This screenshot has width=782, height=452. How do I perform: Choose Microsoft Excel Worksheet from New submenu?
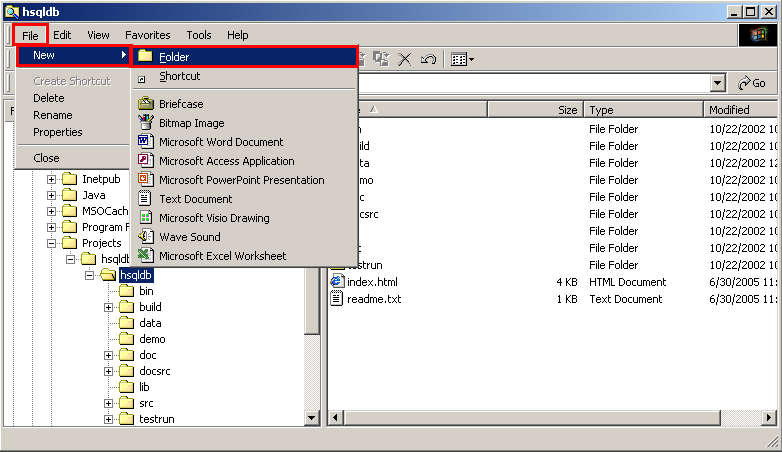[x=222, y=256]
